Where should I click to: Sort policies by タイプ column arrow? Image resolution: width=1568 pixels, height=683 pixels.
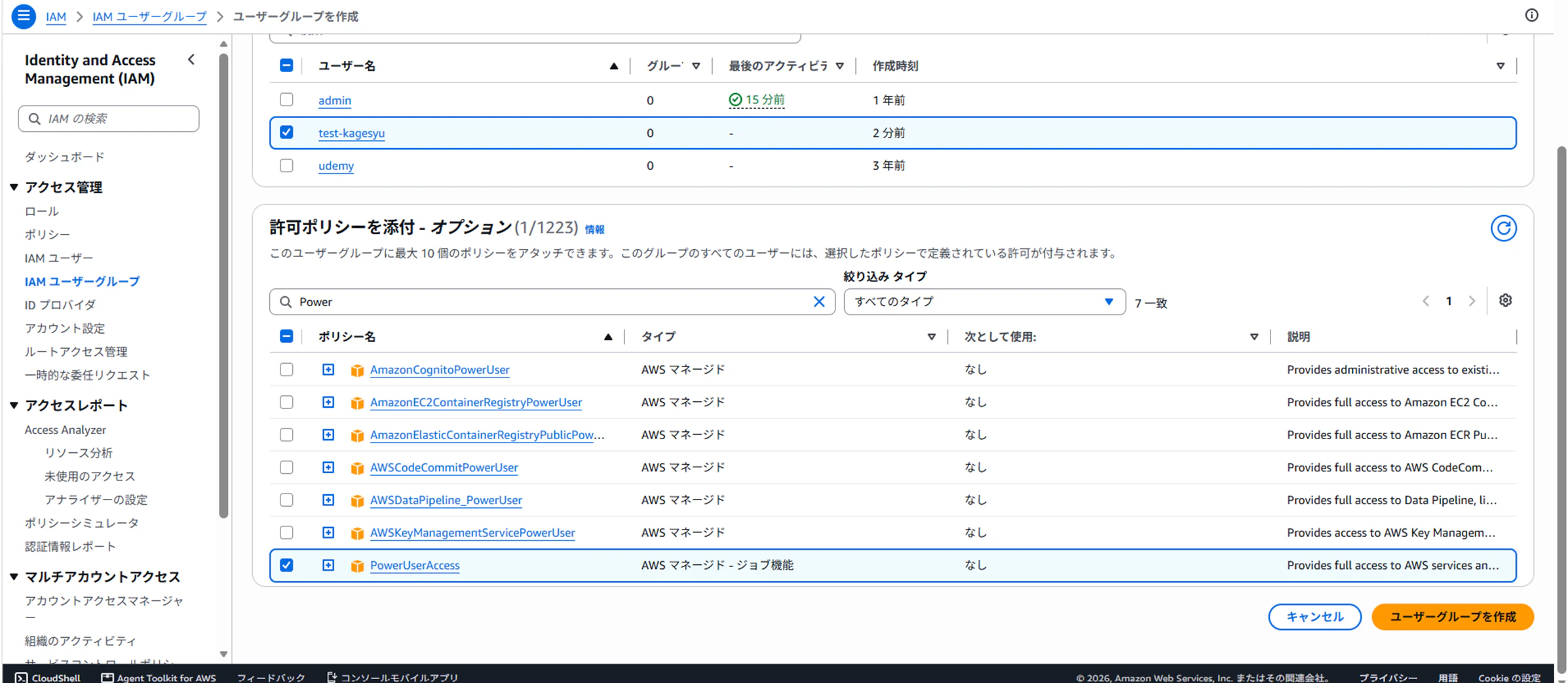tap(931, 337)
